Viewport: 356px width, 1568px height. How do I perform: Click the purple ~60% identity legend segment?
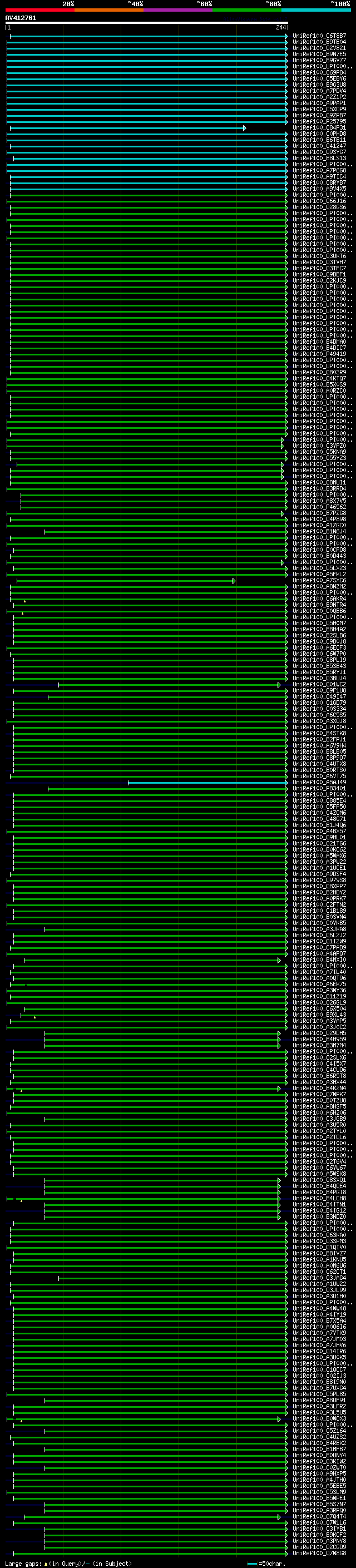click(x=179, y=10)
